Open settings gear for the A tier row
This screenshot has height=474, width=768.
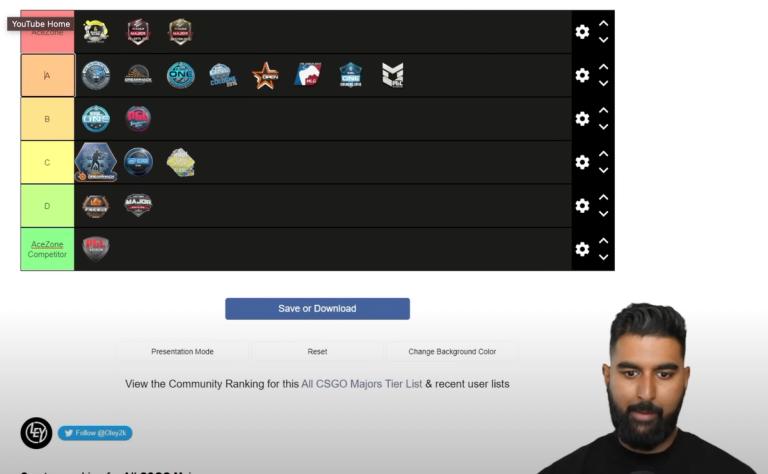pyautogui.click(x=582, y=75)
